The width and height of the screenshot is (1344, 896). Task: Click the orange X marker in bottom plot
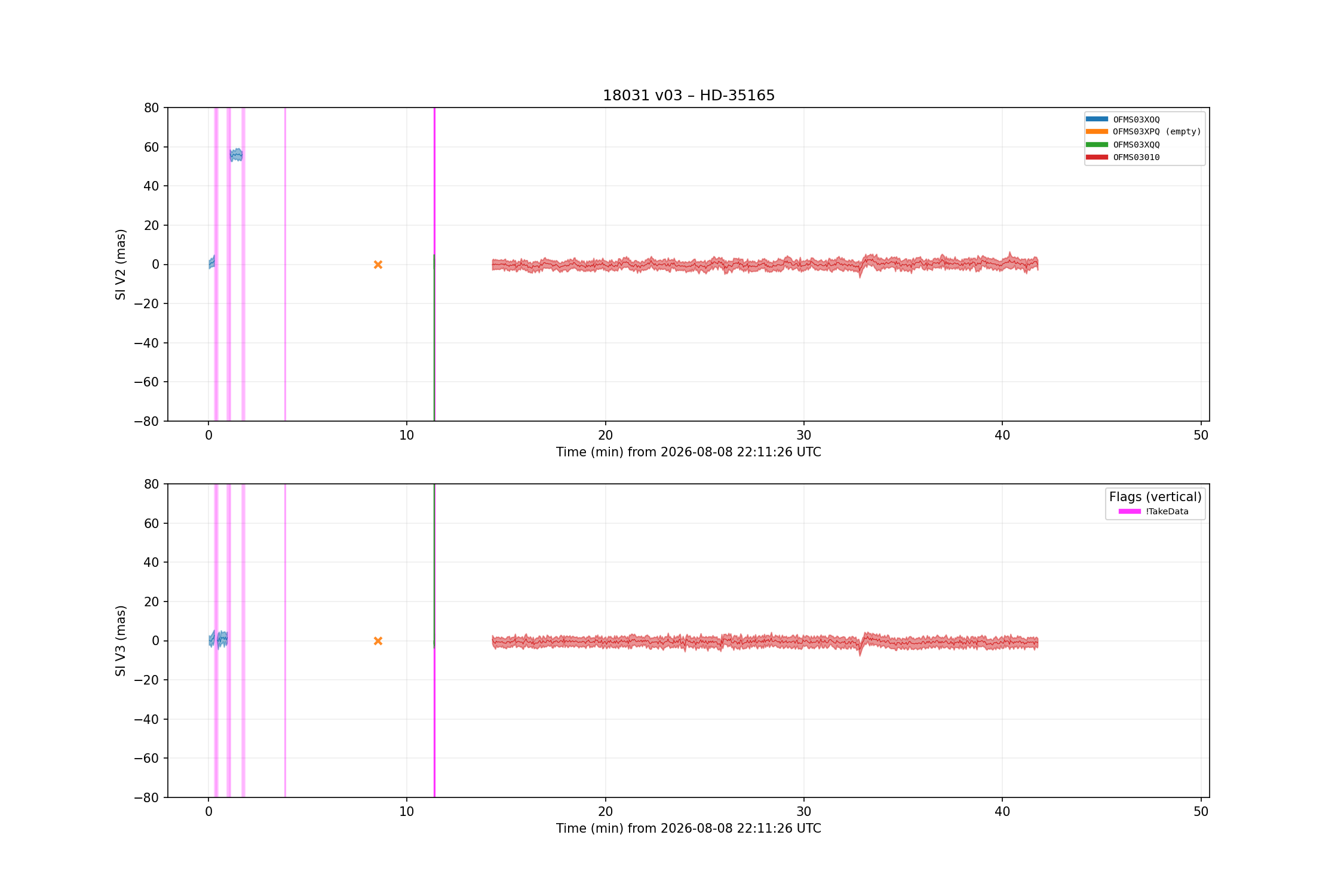(x=378, y=641)
